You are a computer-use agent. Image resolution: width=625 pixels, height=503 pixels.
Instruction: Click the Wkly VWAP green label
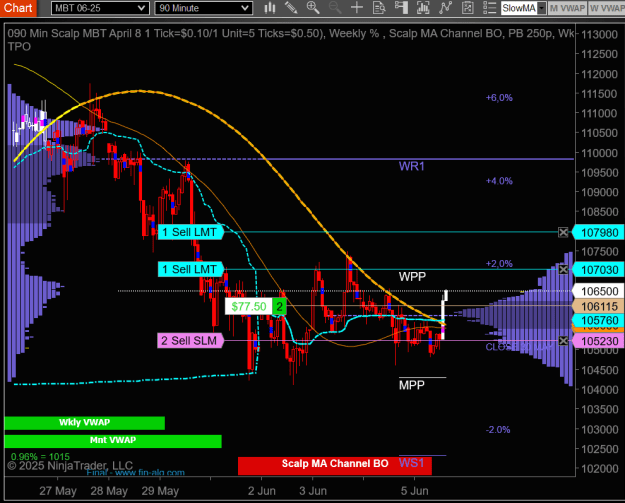click(x=85, y=423)
